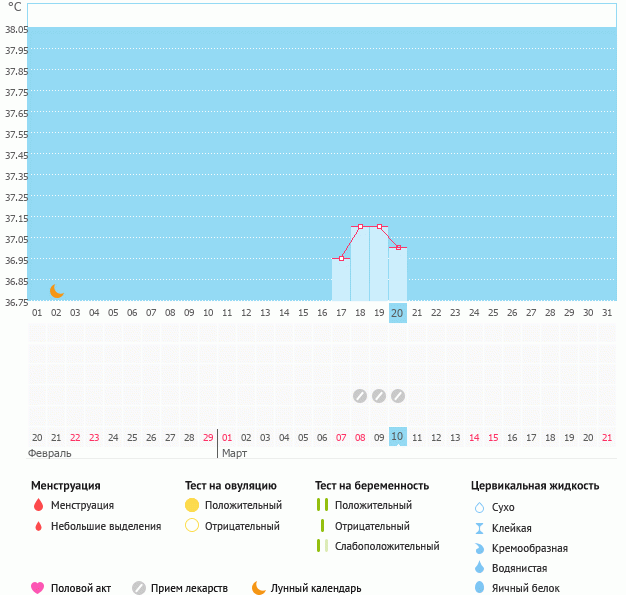Select the highlighted date 10 in March
The width and height of the screenshot is (626, 595).
(x=397, y=437)
